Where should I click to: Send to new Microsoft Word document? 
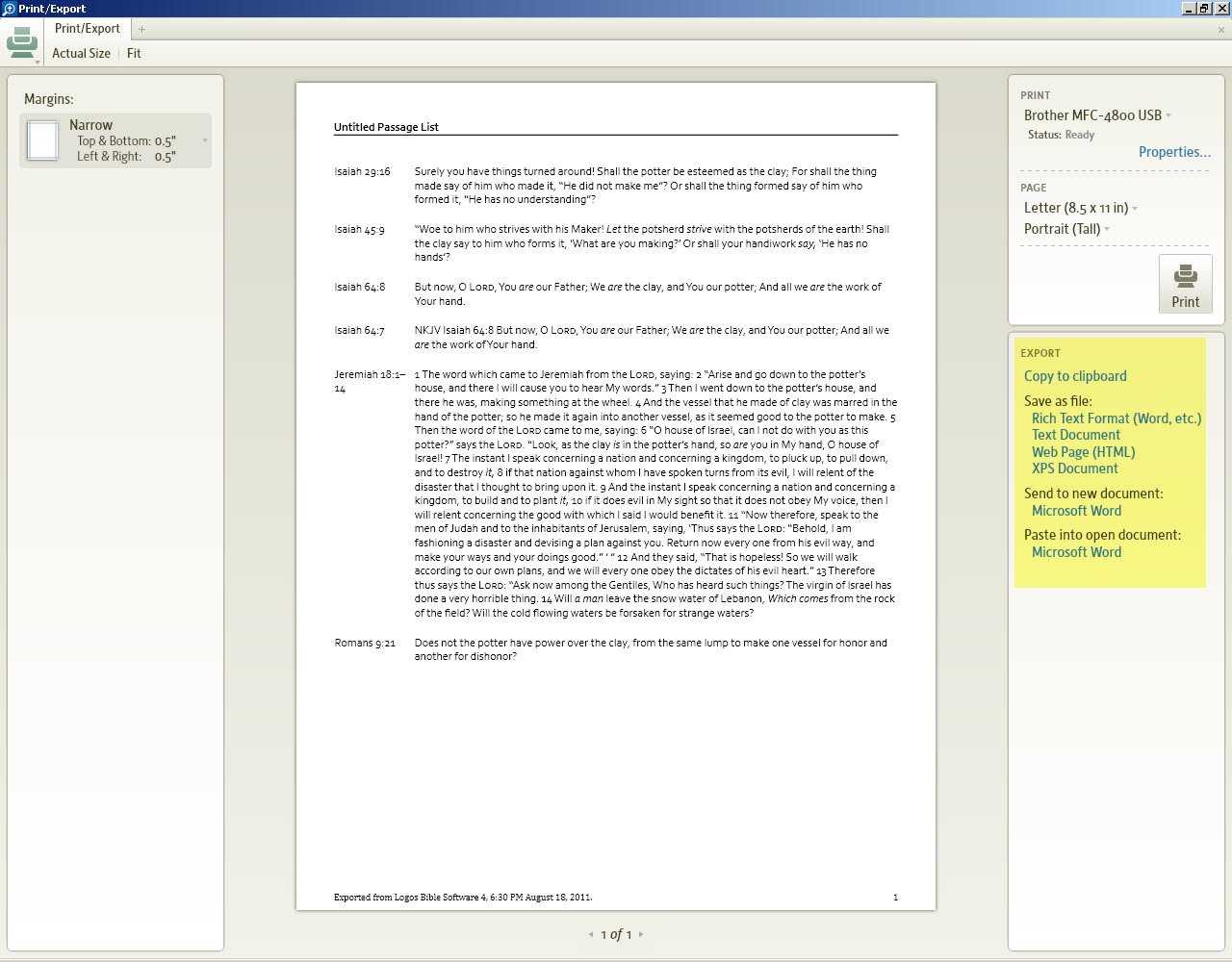[x=1076, y=511]
